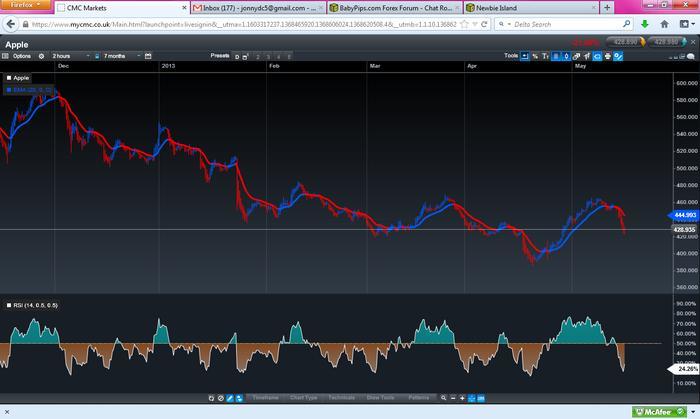Toggle the RSI (14, 0.5, 0.5) legend checkbox
700x419 pixels.
click(8, 305)
